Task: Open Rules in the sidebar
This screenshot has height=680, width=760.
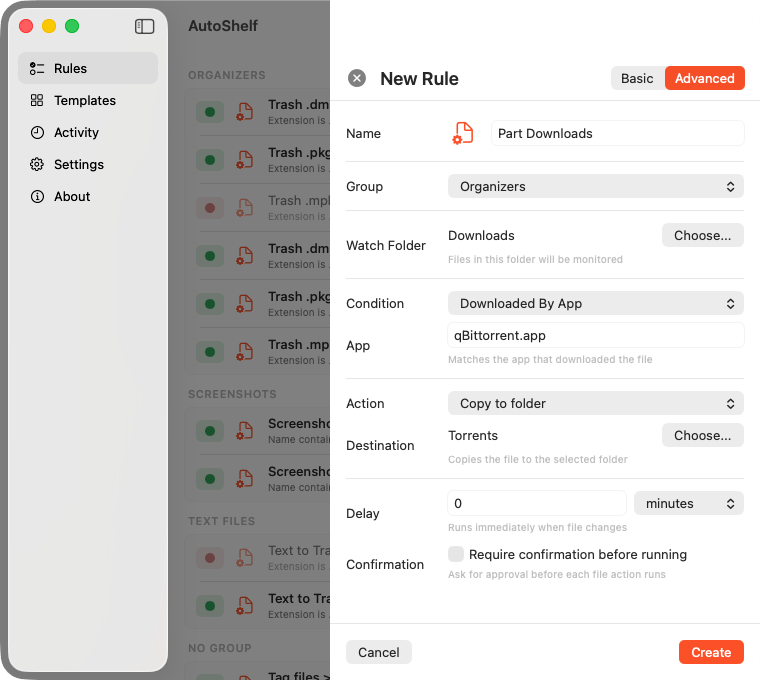Action: pos(88,68)
